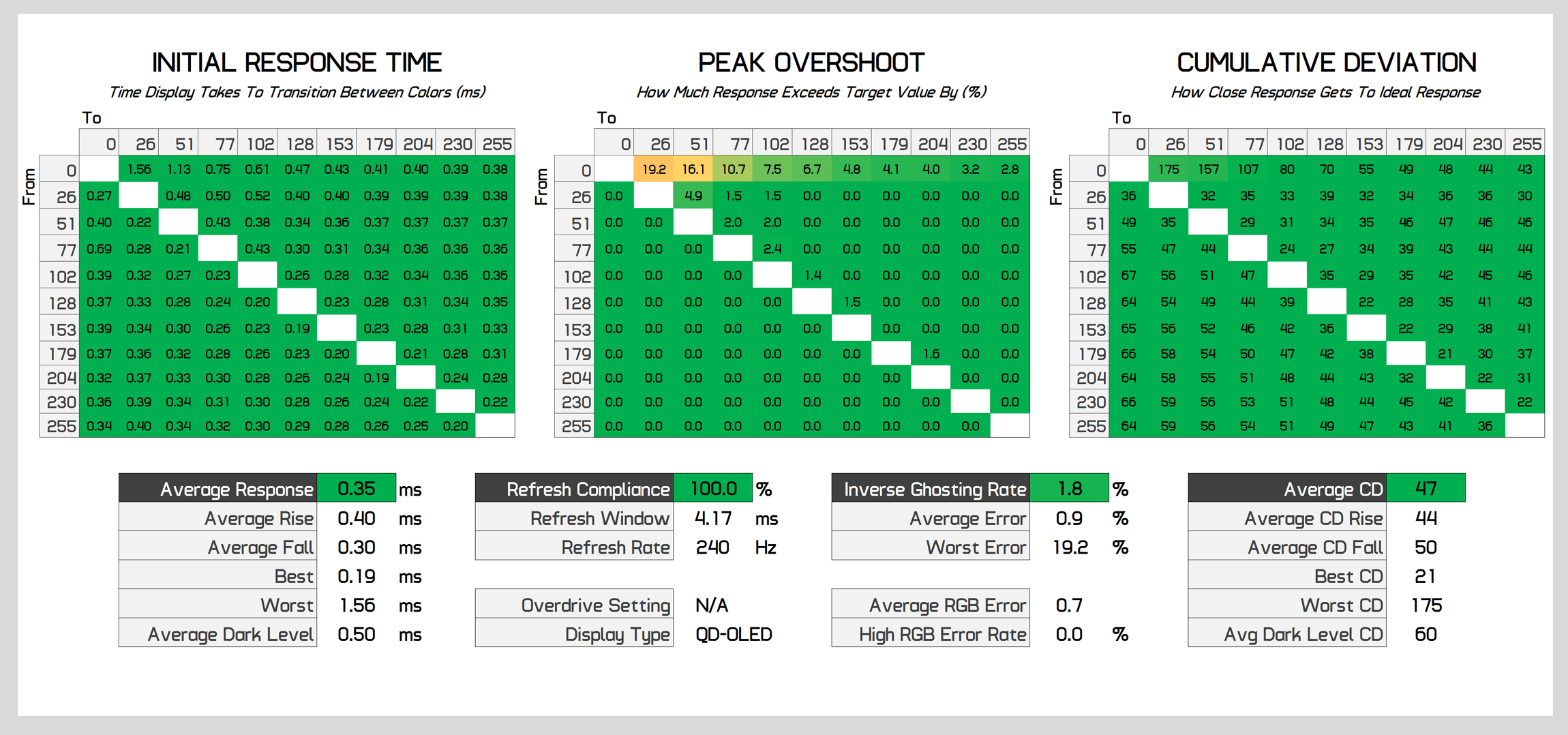1568x735 pixels.
Task: Select the Refresh Compliance value 100.0
Action: point(713,489)
